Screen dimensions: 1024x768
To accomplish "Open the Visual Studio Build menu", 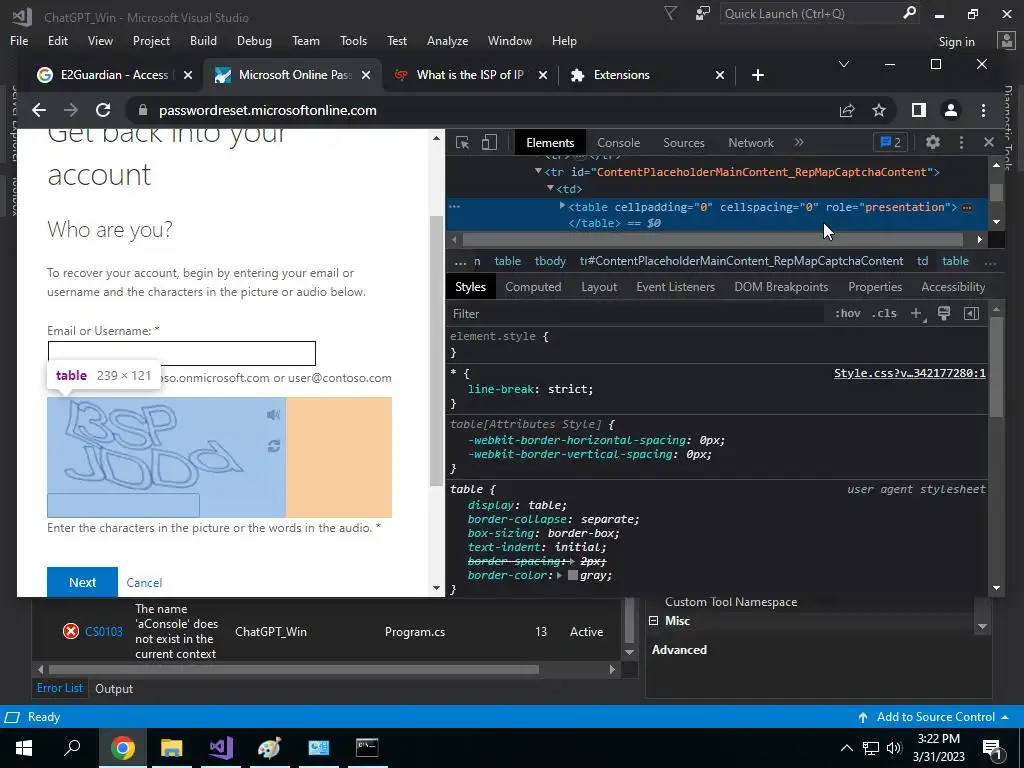I will click(203, 40).
